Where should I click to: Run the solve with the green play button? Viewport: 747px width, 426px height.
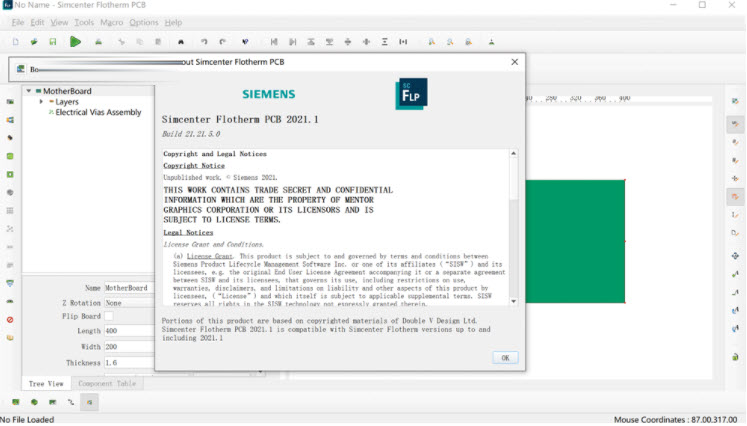(75, 42)
